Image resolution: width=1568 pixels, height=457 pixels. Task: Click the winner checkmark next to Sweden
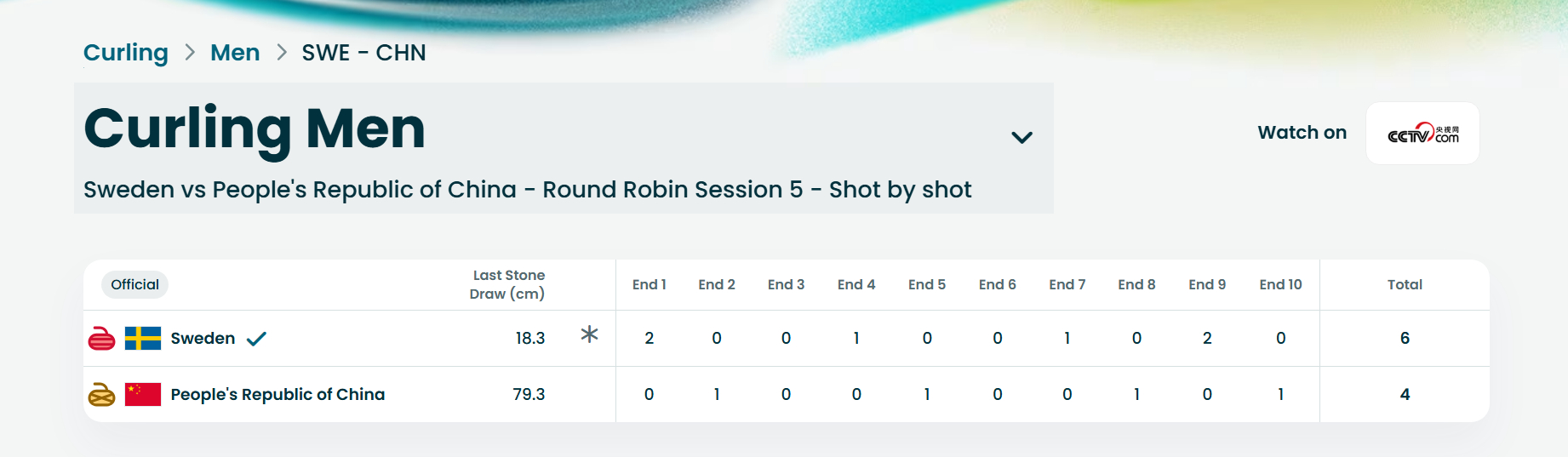click(256, 339)
